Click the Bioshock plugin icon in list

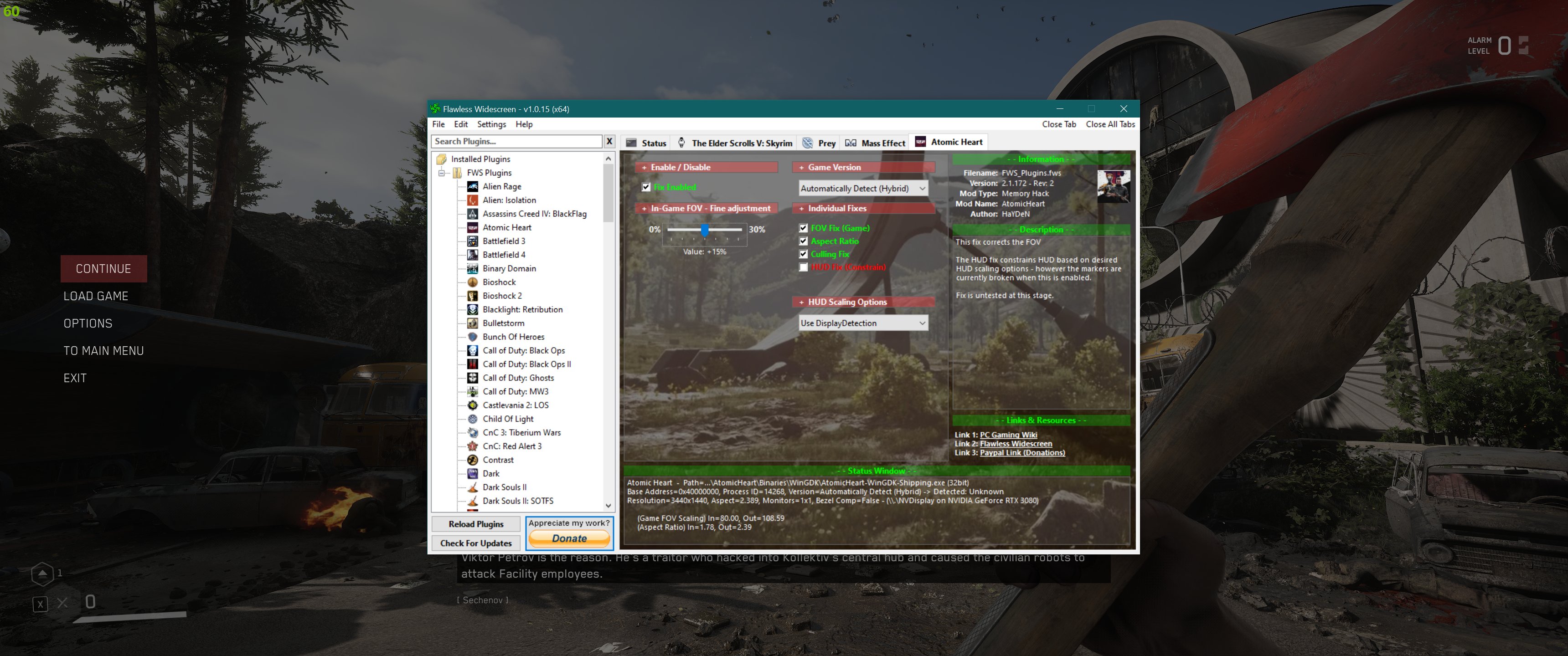click(472, 282)
